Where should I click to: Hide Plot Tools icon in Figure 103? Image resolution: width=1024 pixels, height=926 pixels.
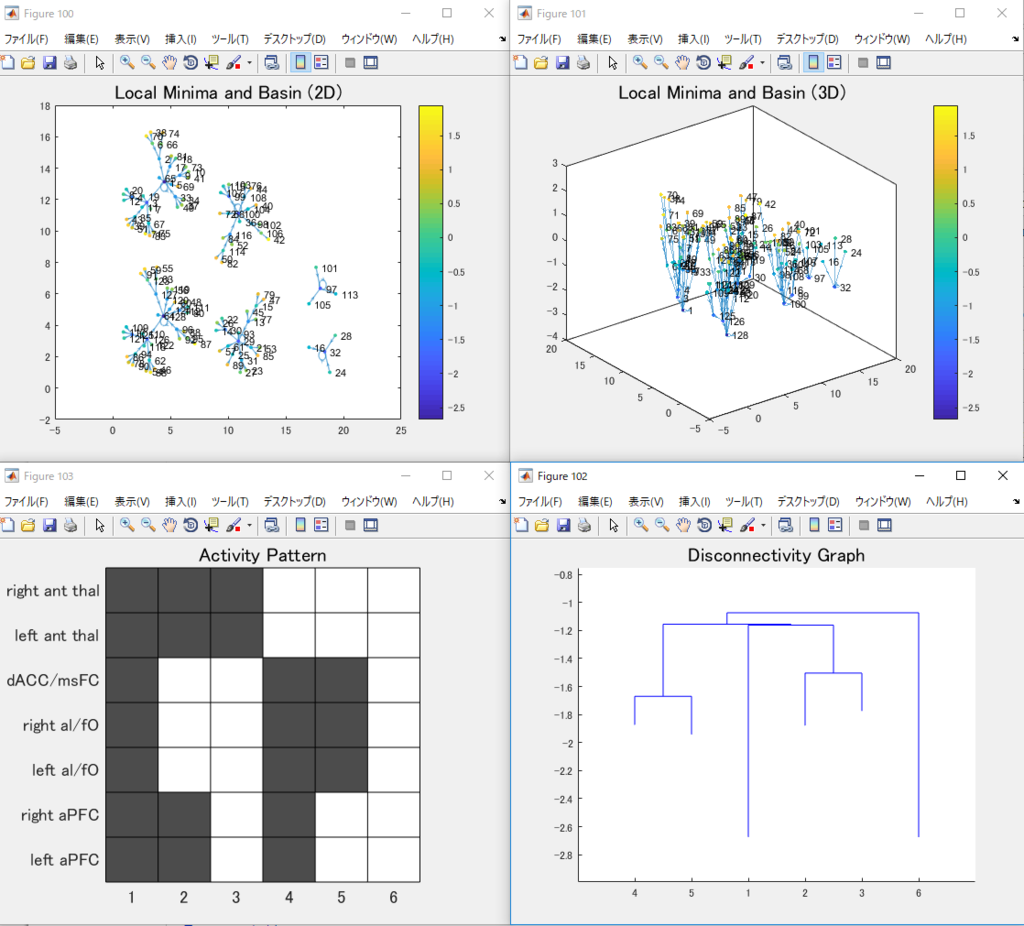pos(350,525)
